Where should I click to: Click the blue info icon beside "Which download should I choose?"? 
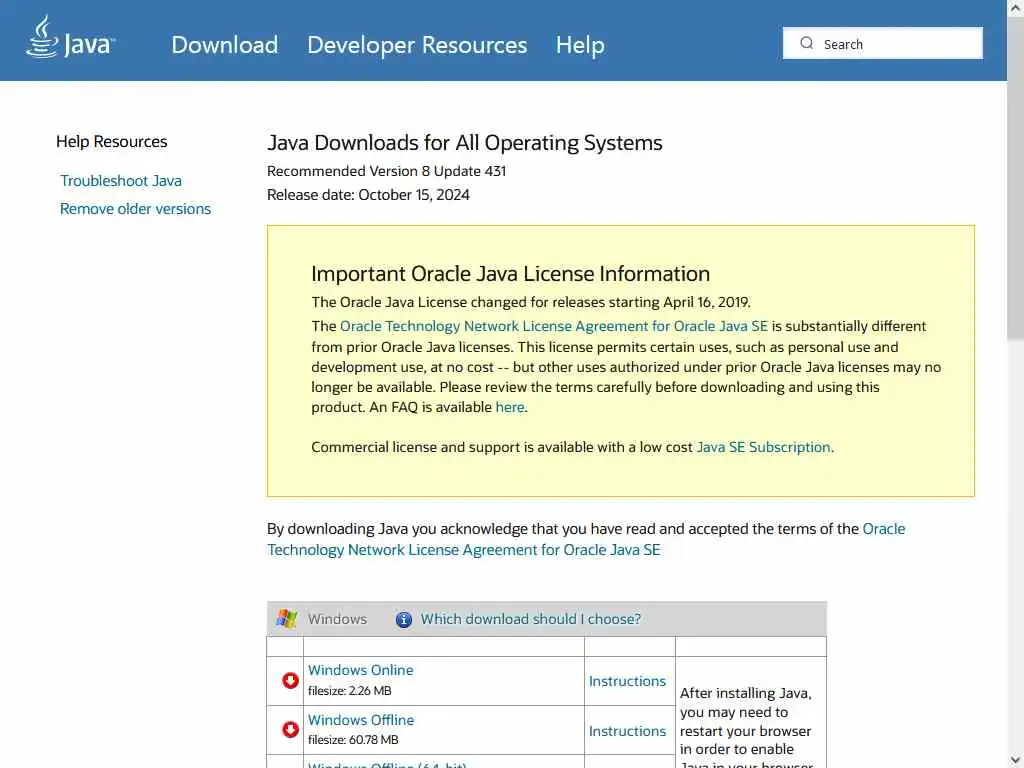pyautogui.click(x=404, y=620)
